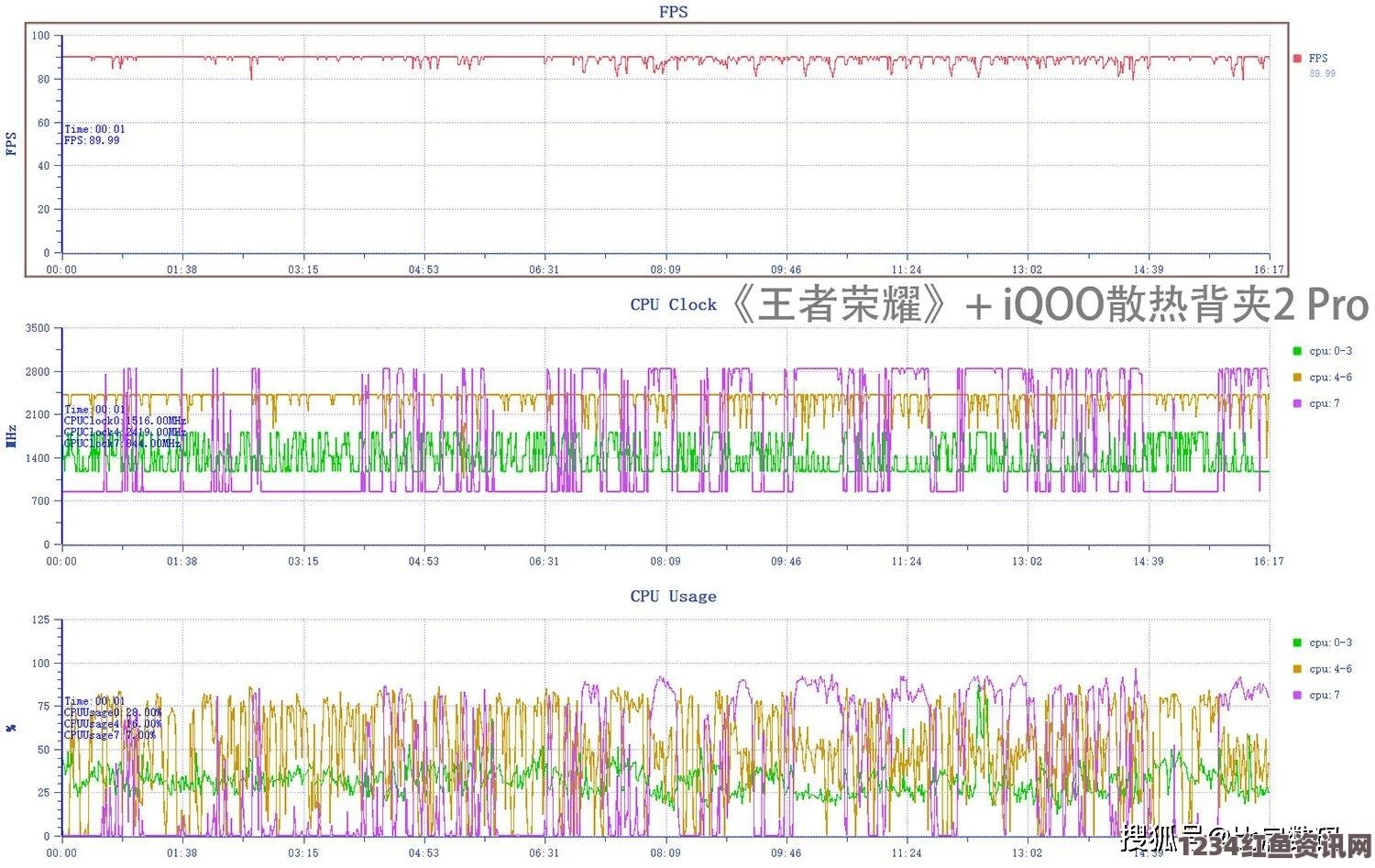The image size is (1375, 868).
Task: Click the 09:46 time label on CPU Usage chart
Action: point(786,852)
